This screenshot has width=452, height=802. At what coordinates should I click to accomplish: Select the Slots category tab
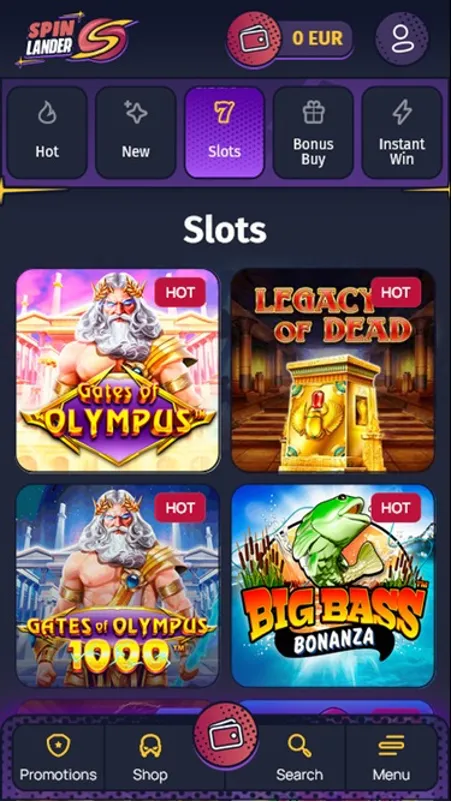click(224, 132)
